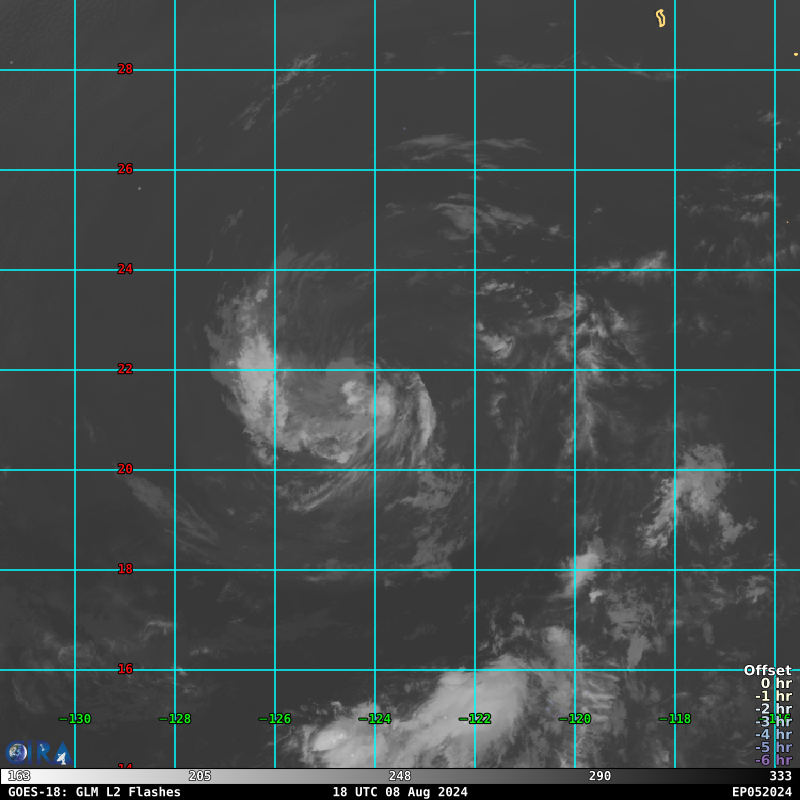The image size is (800, 800).
Task: Click longitude label -118
Action: tap(675, 719)
